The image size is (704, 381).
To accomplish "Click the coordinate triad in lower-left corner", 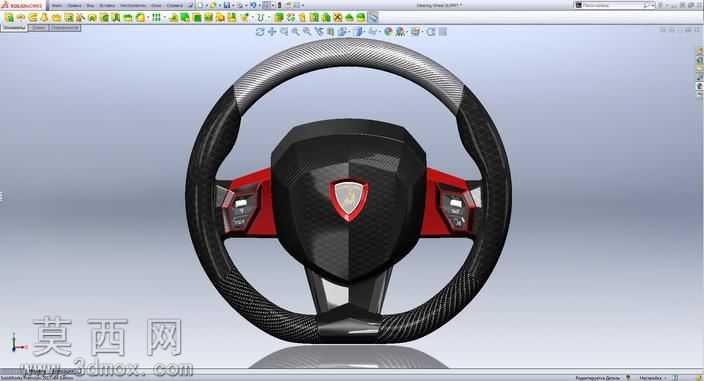I will [x=18, y=343].
